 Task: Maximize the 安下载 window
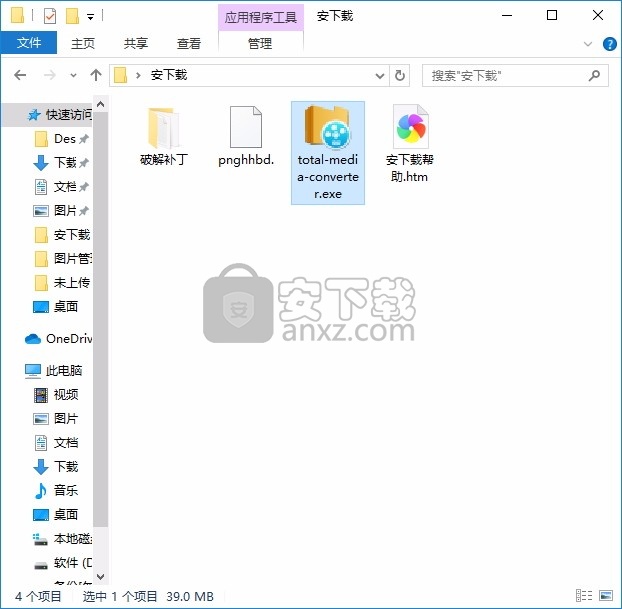coord(552,16)
